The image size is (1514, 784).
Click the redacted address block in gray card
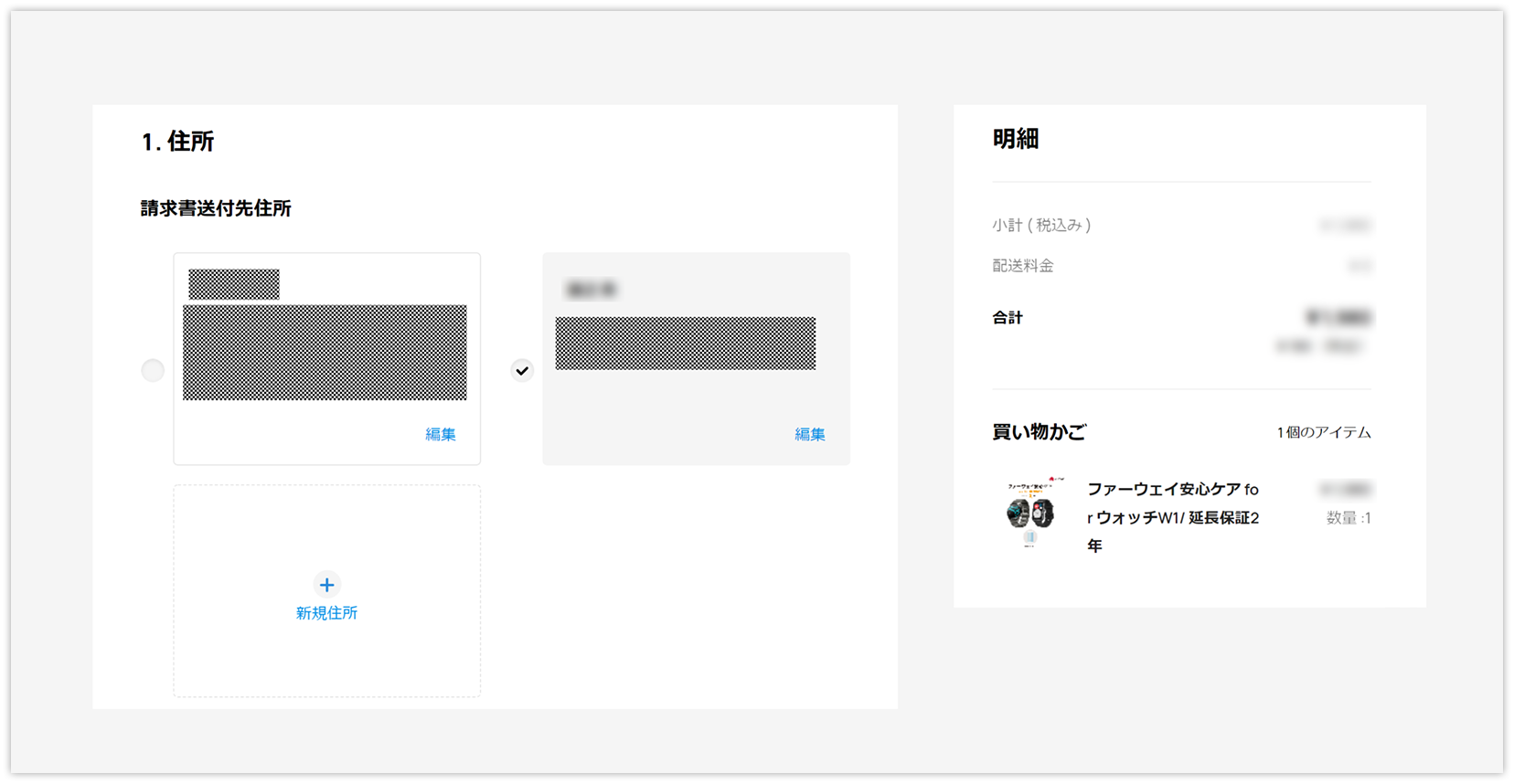[685, 344]
